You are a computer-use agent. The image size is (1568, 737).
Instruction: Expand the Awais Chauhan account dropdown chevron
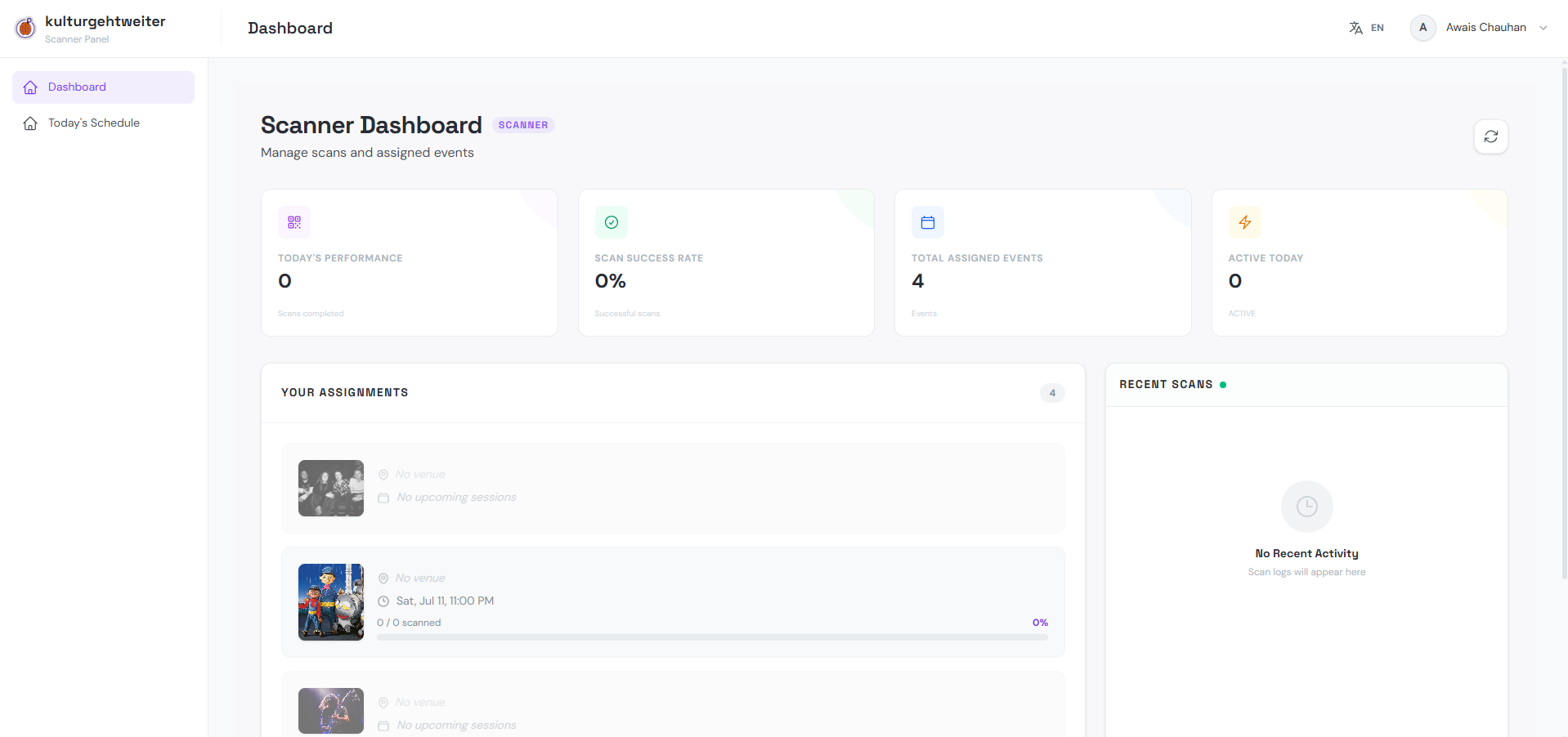(1543, 28)
